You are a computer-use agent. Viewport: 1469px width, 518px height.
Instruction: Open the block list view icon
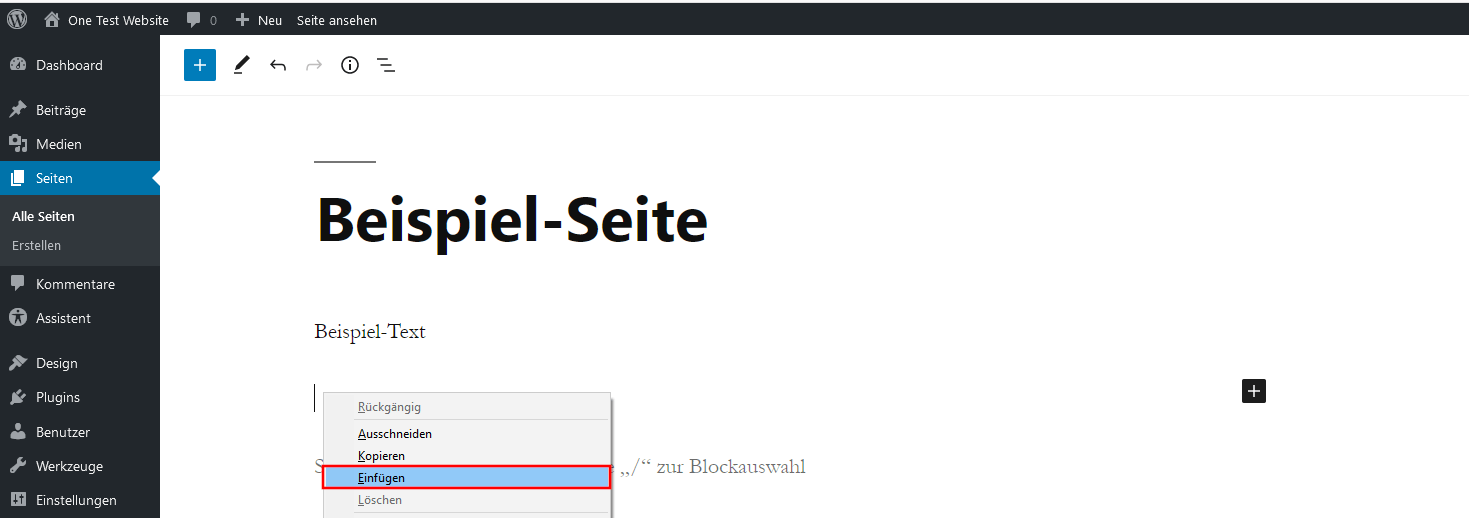point(386,65)
